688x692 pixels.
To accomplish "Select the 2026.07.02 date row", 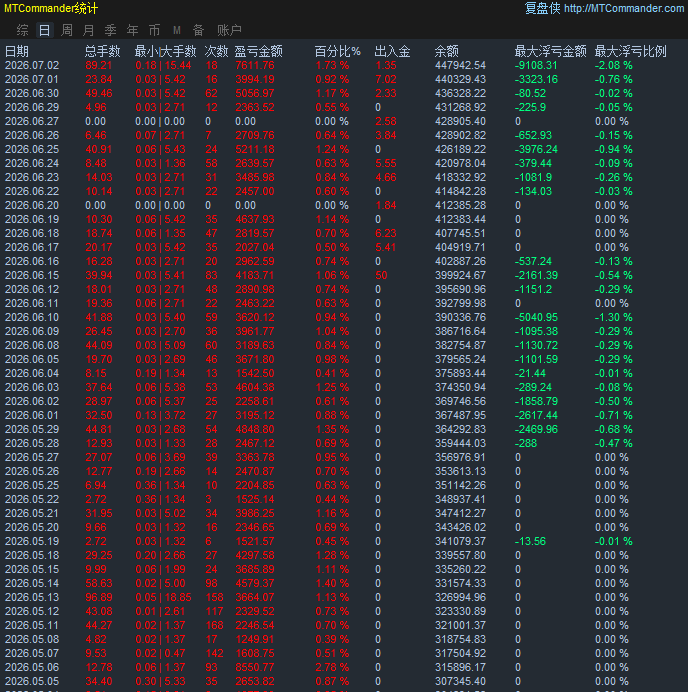I will point(32,65).
